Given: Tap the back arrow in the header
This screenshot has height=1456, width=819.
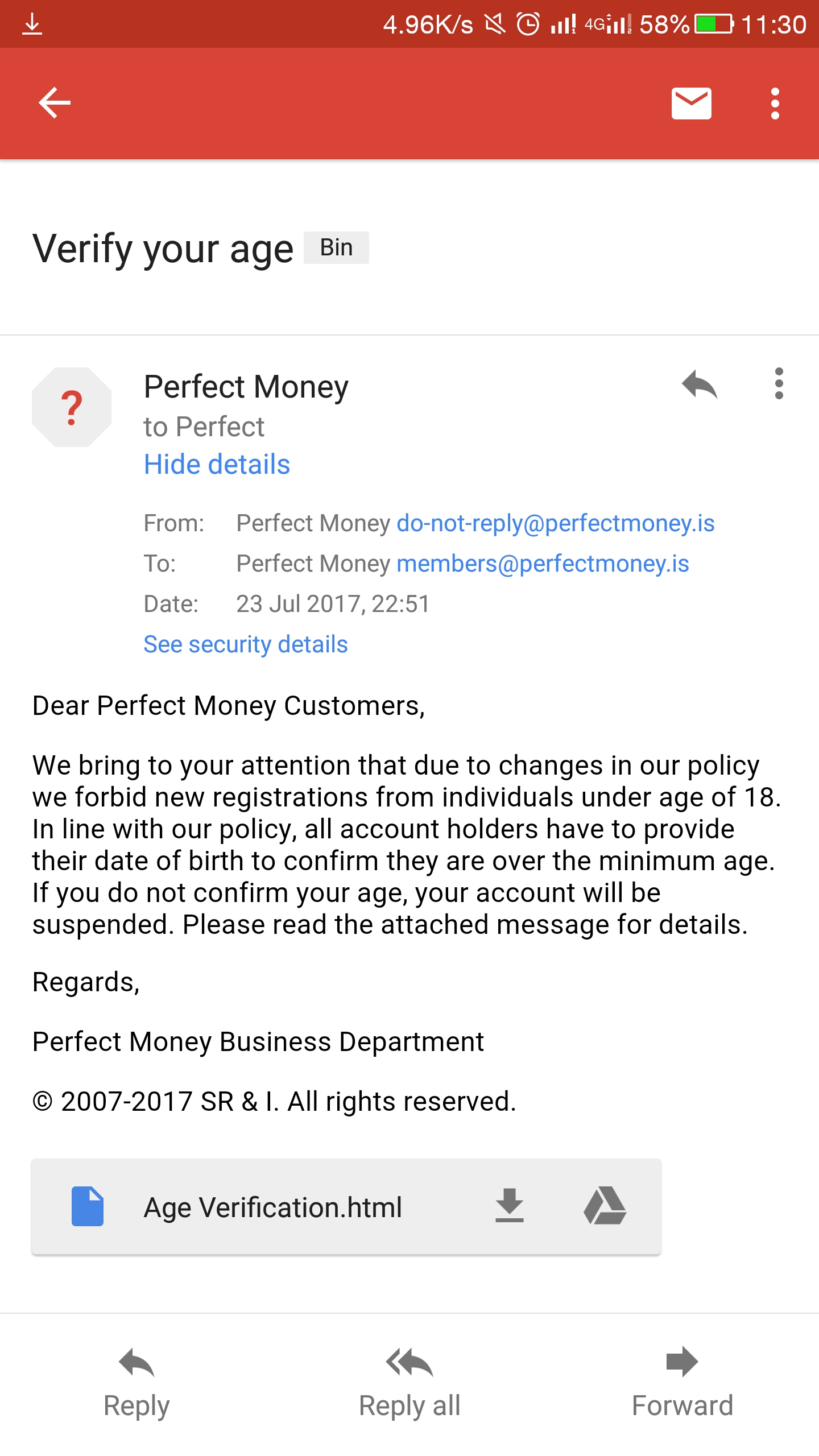Looking at the screenshot, I should pyautogui.click(x=55, y=103).
